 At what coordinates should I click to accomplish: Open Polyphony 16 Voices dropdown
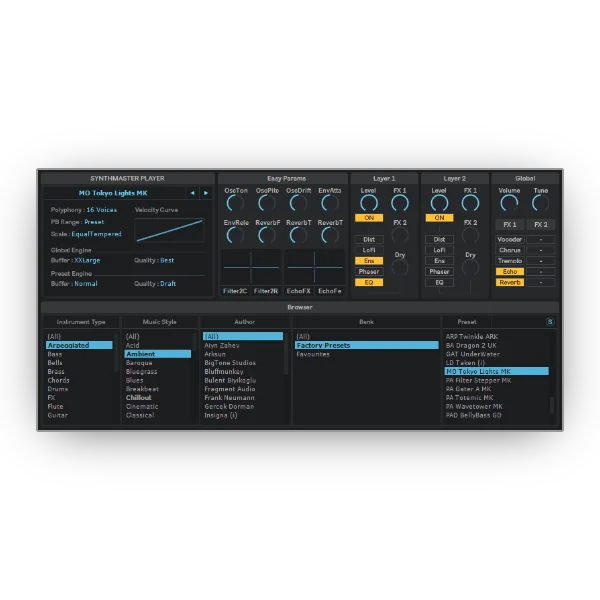pyautogui.click(x=102, y=210)
